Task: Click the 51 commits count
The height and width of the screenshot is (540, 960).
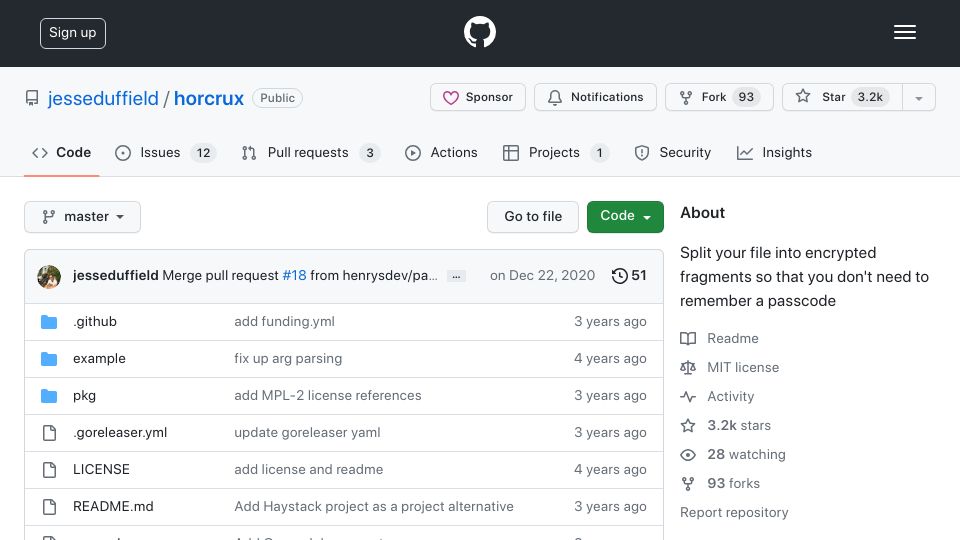Action: coord(639,276)
